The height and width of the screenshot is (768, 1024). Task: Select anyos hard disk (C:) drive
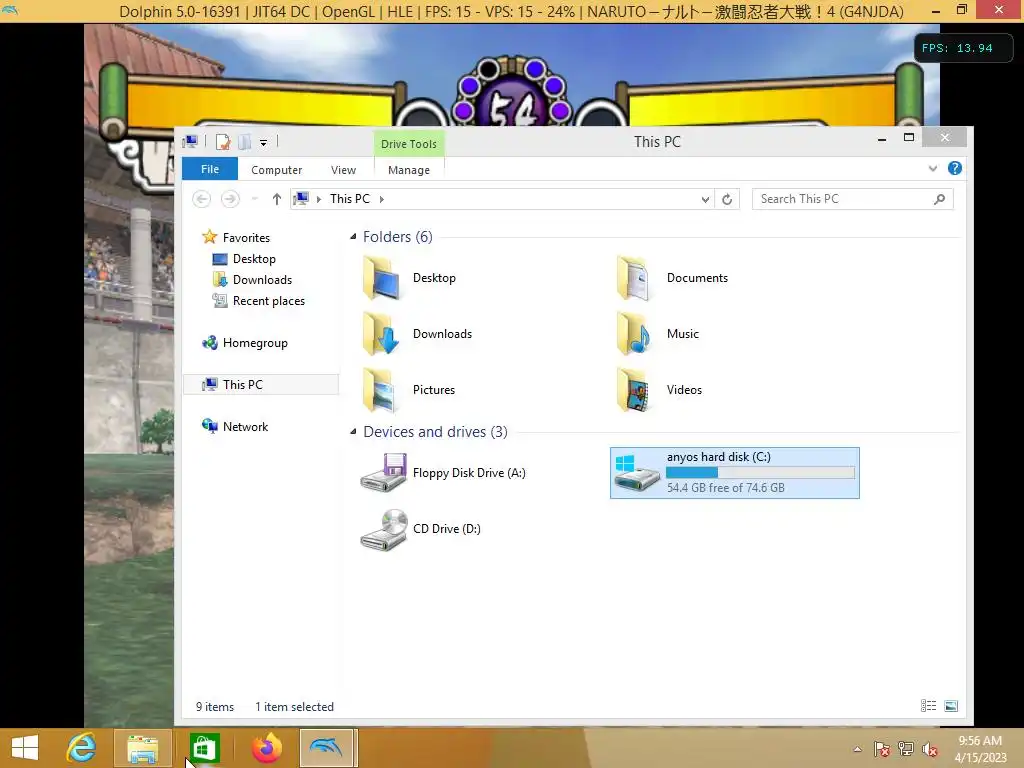coord(735,473)
